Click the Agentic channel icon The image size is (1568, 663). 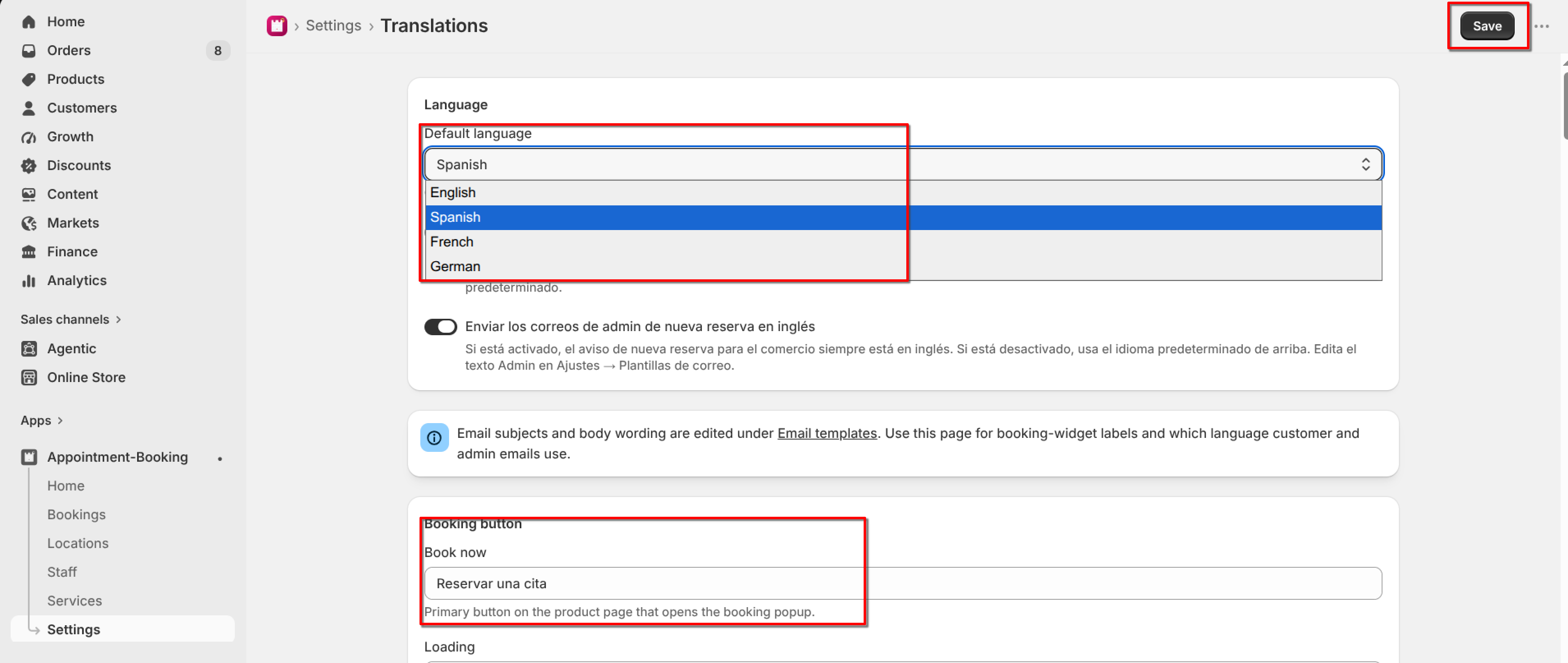pyautogui.click(x=29, y=349)
